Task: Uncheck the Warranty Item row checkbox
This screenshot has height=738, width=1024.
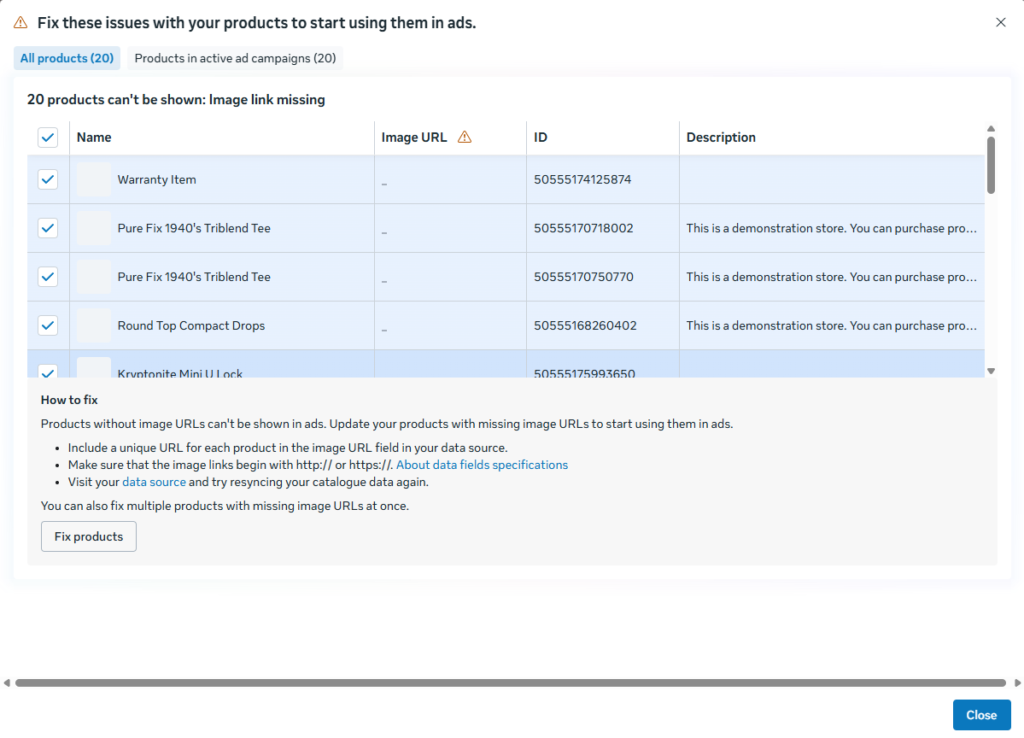Action: pos(48,180)
